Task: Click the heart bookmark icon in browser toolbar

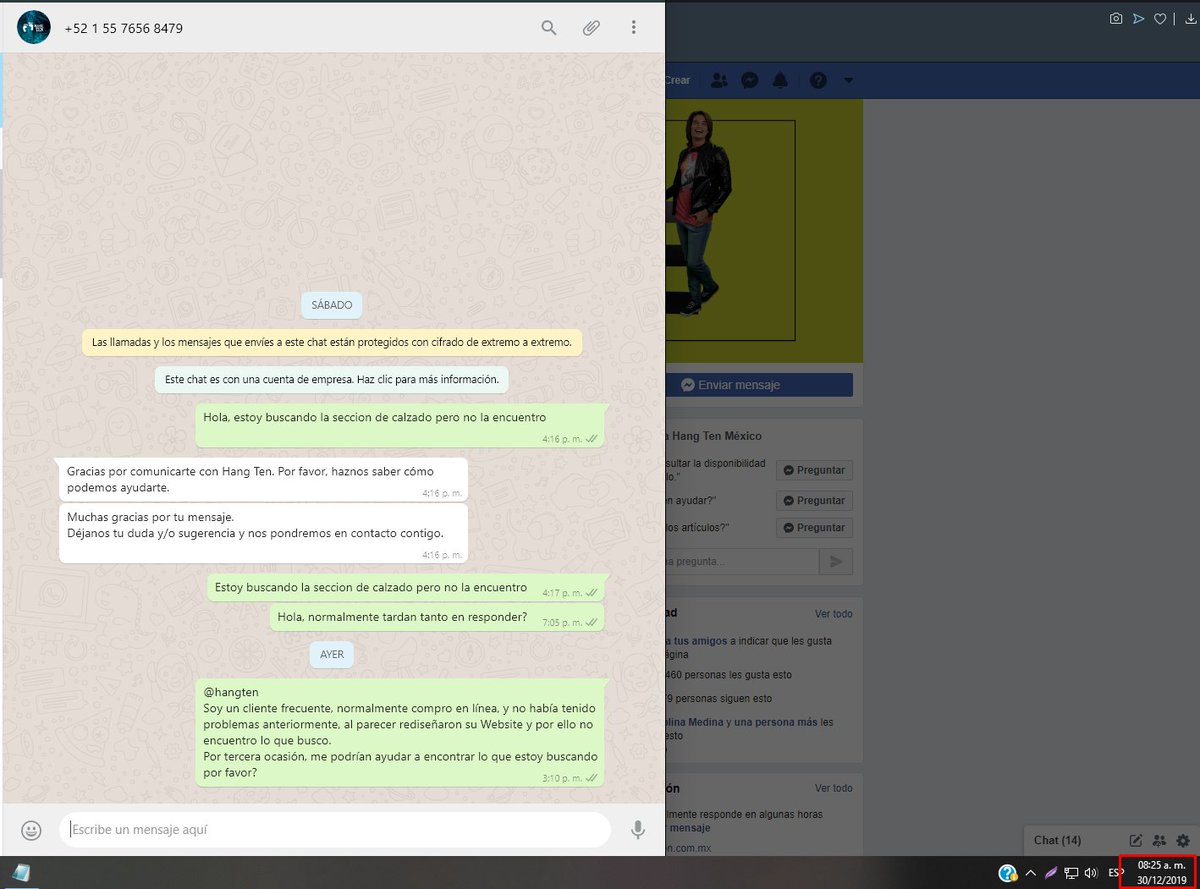Action: pyautogui.click(x=1160, y=18)
